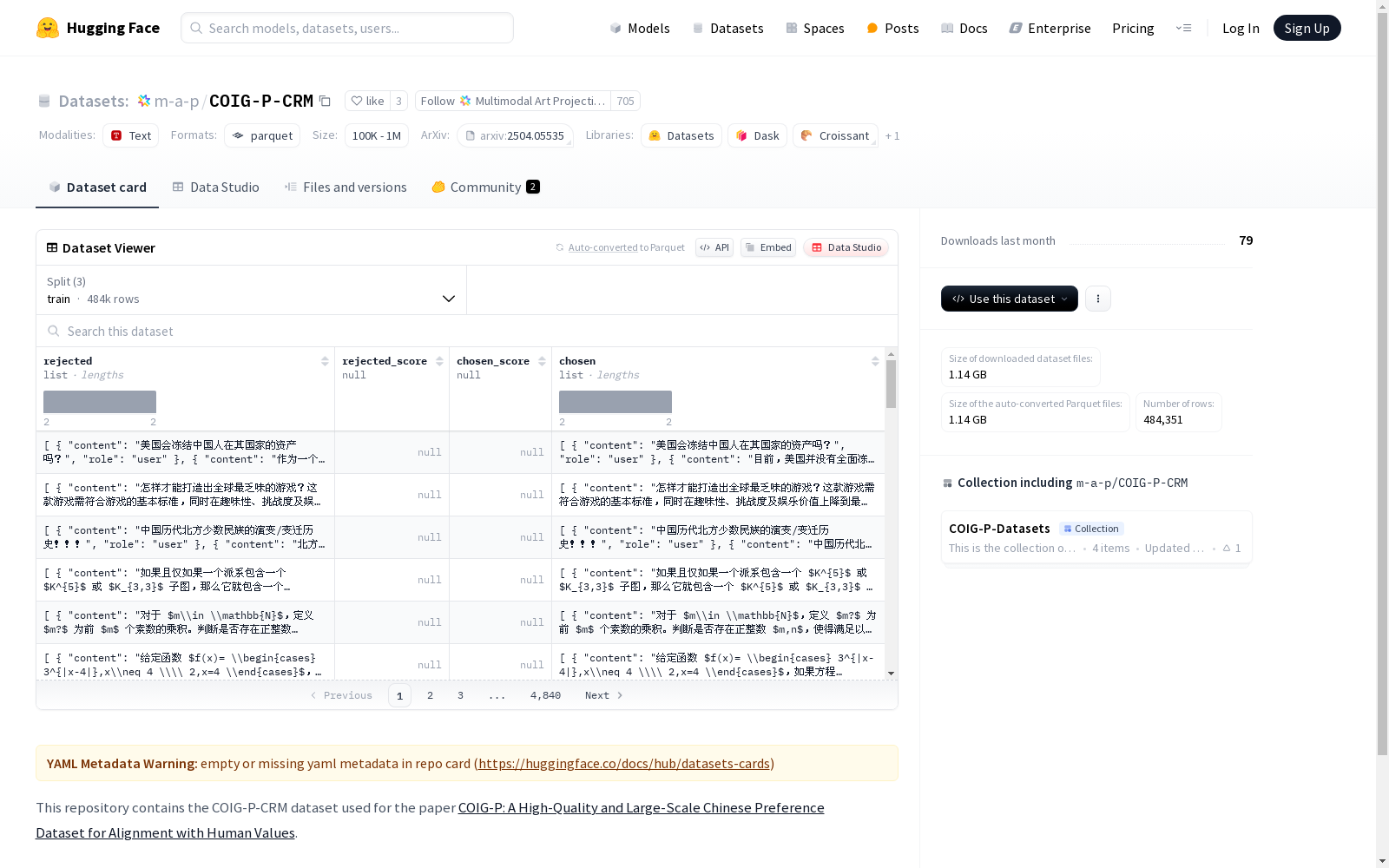Open the Use this dataset dropdown
The width and height of the screenshot is (1389, 868).
(1010, 299)
